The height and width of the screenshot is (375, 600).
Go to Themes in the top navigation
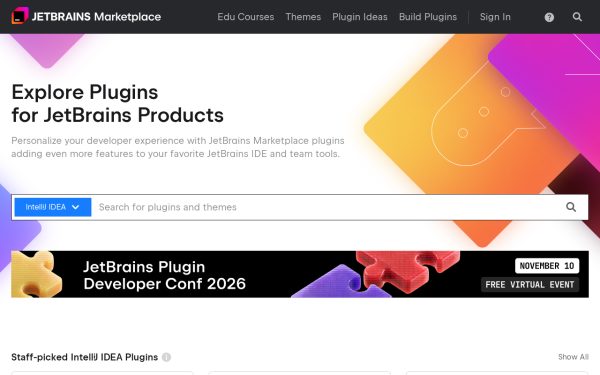(x=303, y=17)
